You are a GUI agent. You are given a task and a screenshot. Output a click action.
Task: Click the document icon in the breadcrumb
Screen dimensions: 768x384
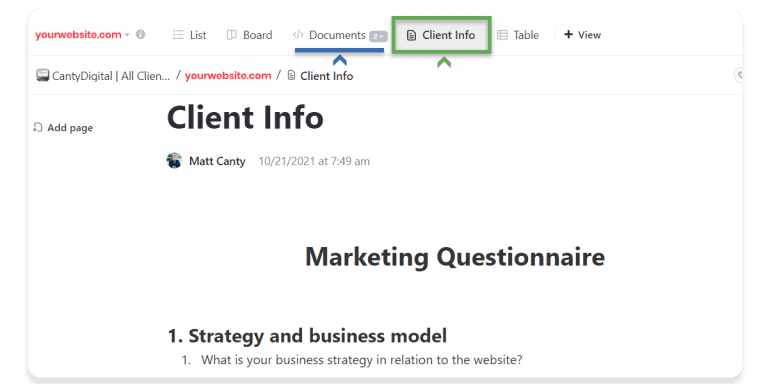[291, 75]
